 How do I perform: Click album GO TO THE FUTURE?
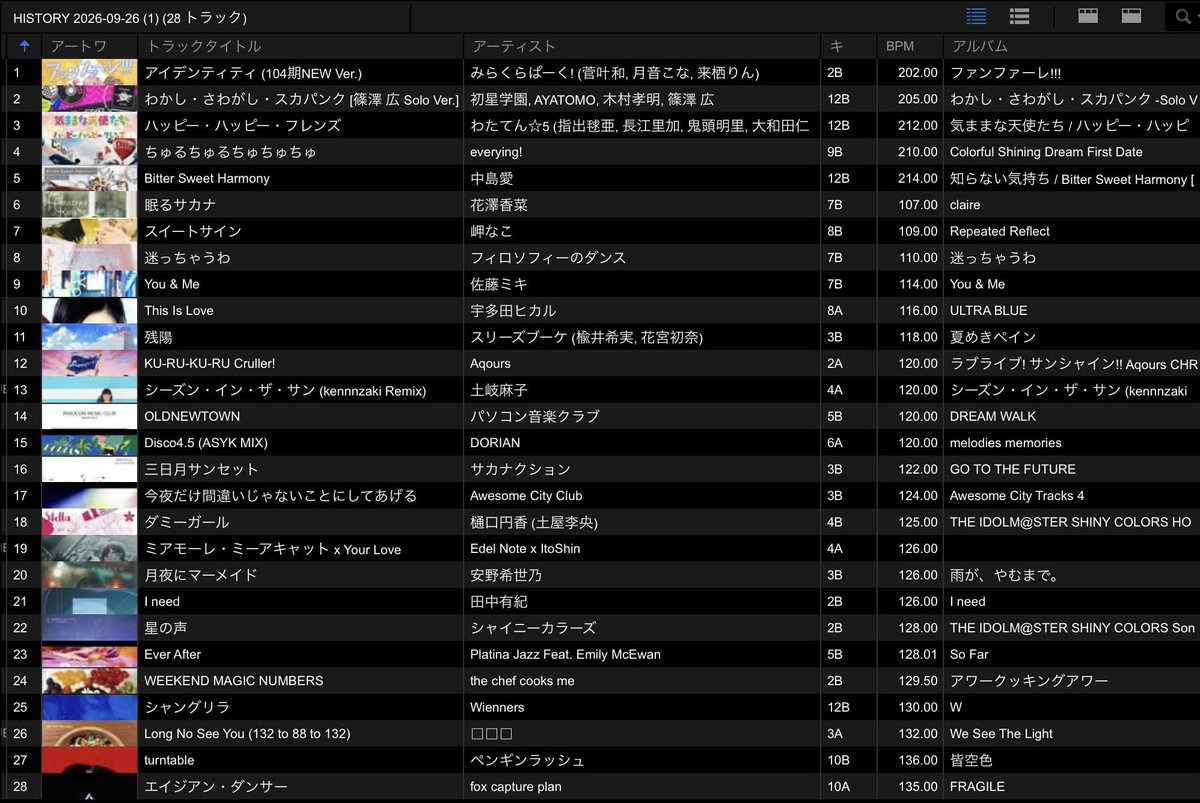coord(1013,469)
